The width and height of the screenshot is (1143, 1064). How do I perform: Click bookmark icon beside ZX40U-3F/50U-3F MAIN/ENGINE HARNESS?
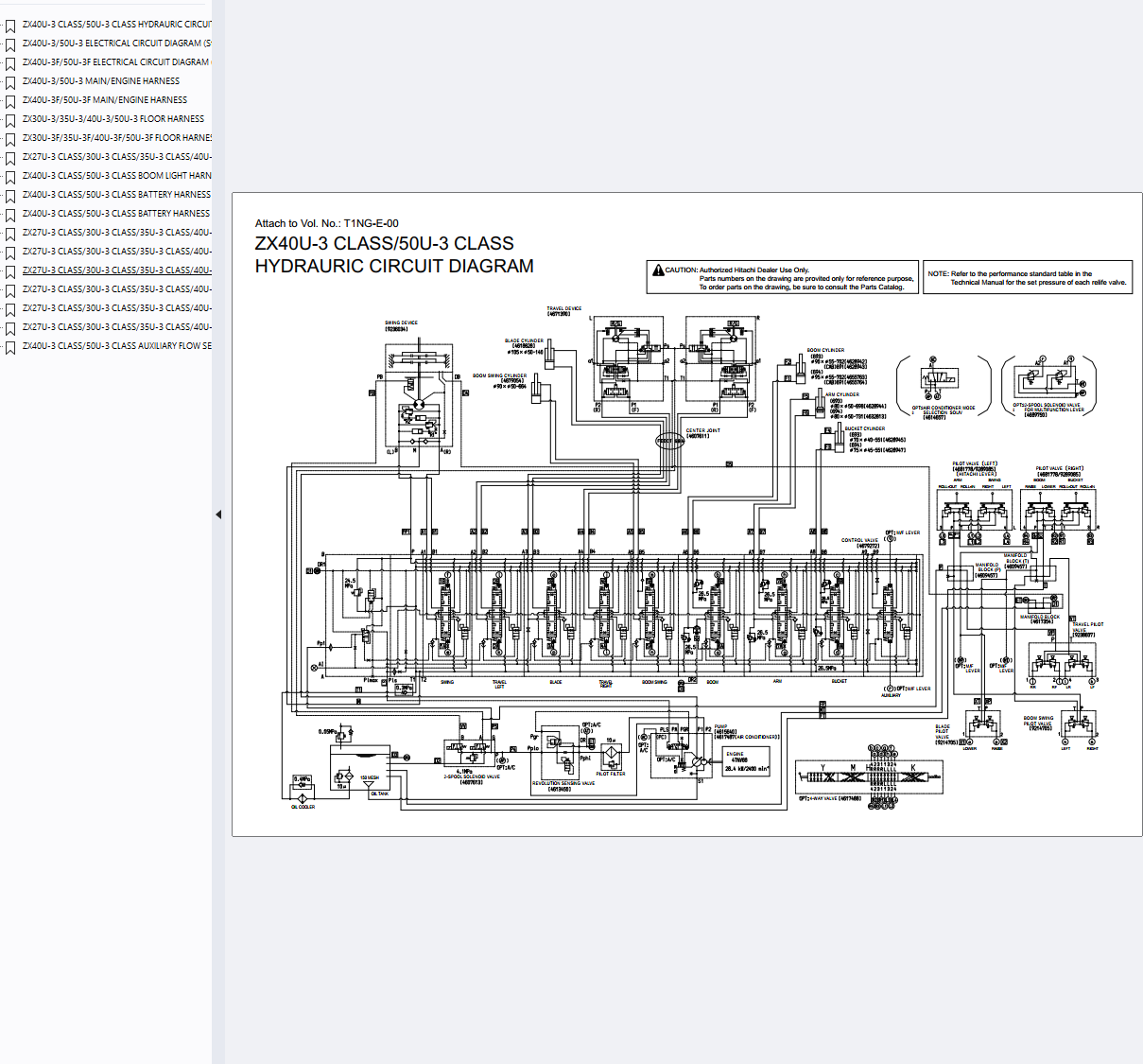click(10, 101)
